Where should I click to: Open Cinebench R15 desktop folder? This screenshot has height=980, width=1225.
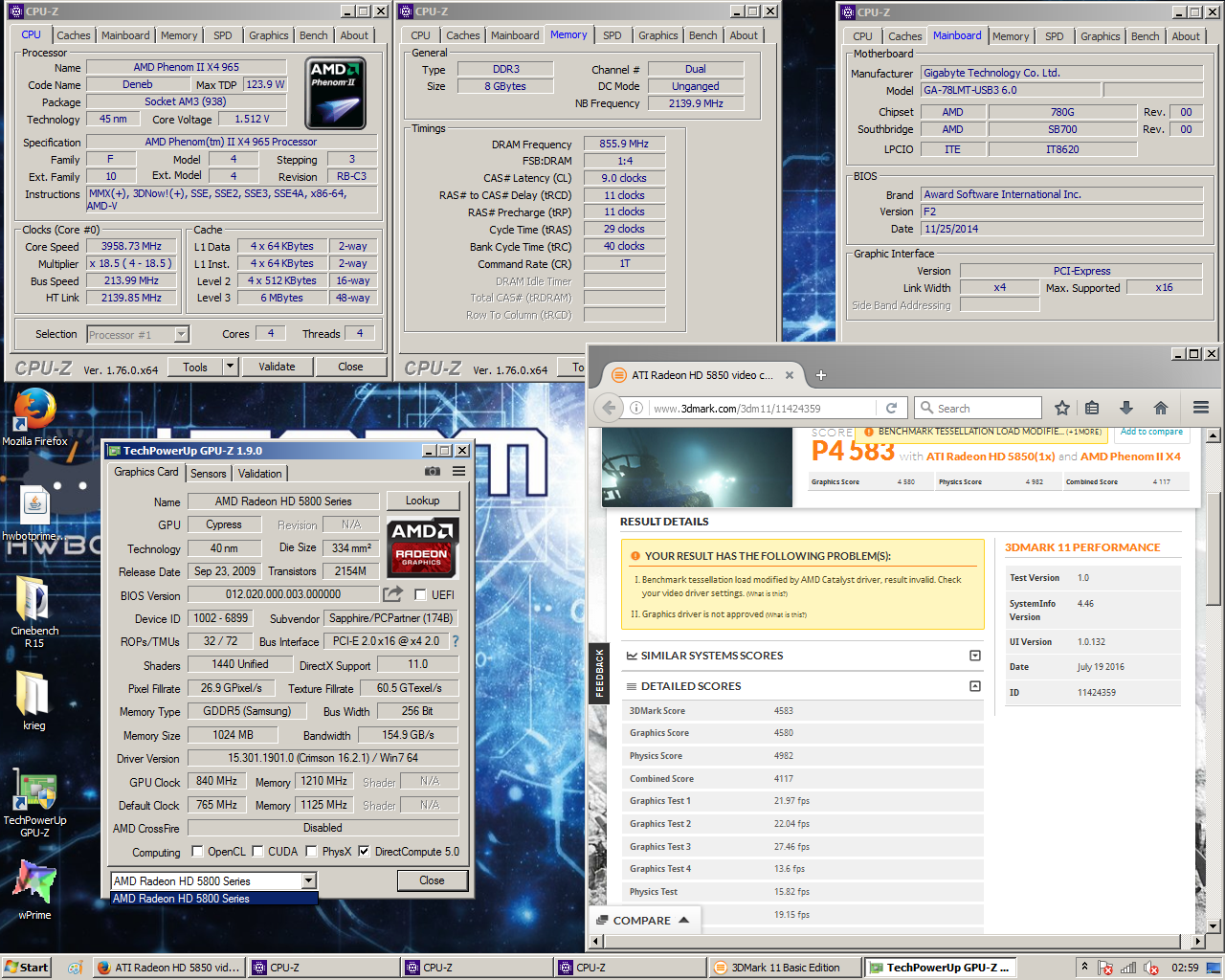pos(34,612)
